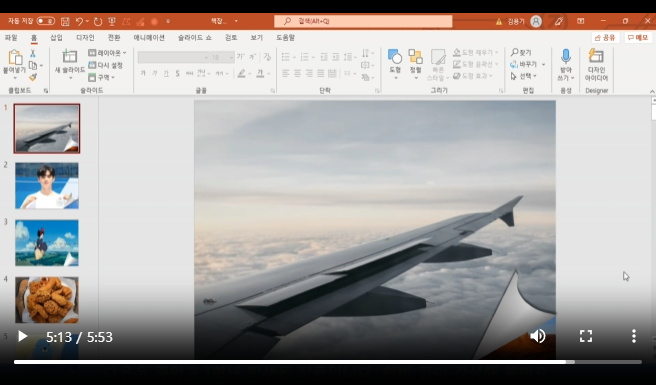Click the Cut scissors icon
This screenshot has height=385, width=656.
[x=33, y=53]
